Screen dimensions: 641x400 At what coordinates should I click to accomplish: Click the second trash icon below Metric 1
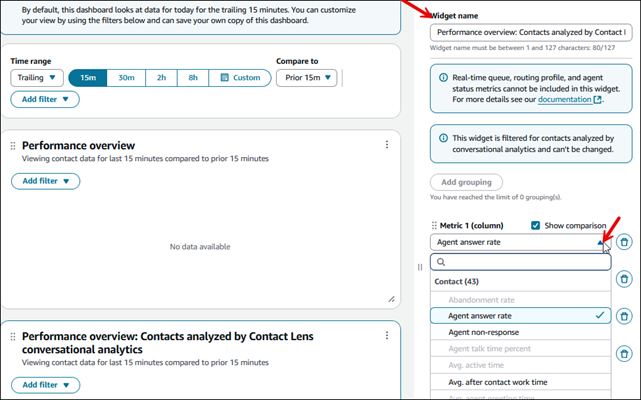click(x=623, y=279)
